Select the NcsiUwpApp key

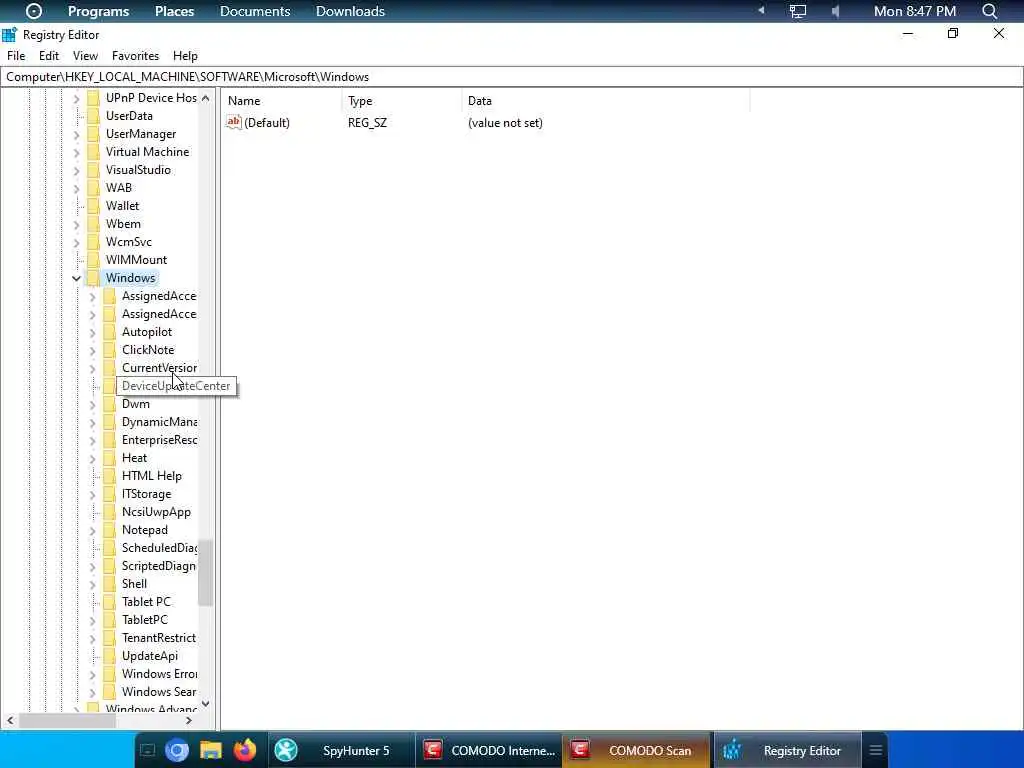156,512
